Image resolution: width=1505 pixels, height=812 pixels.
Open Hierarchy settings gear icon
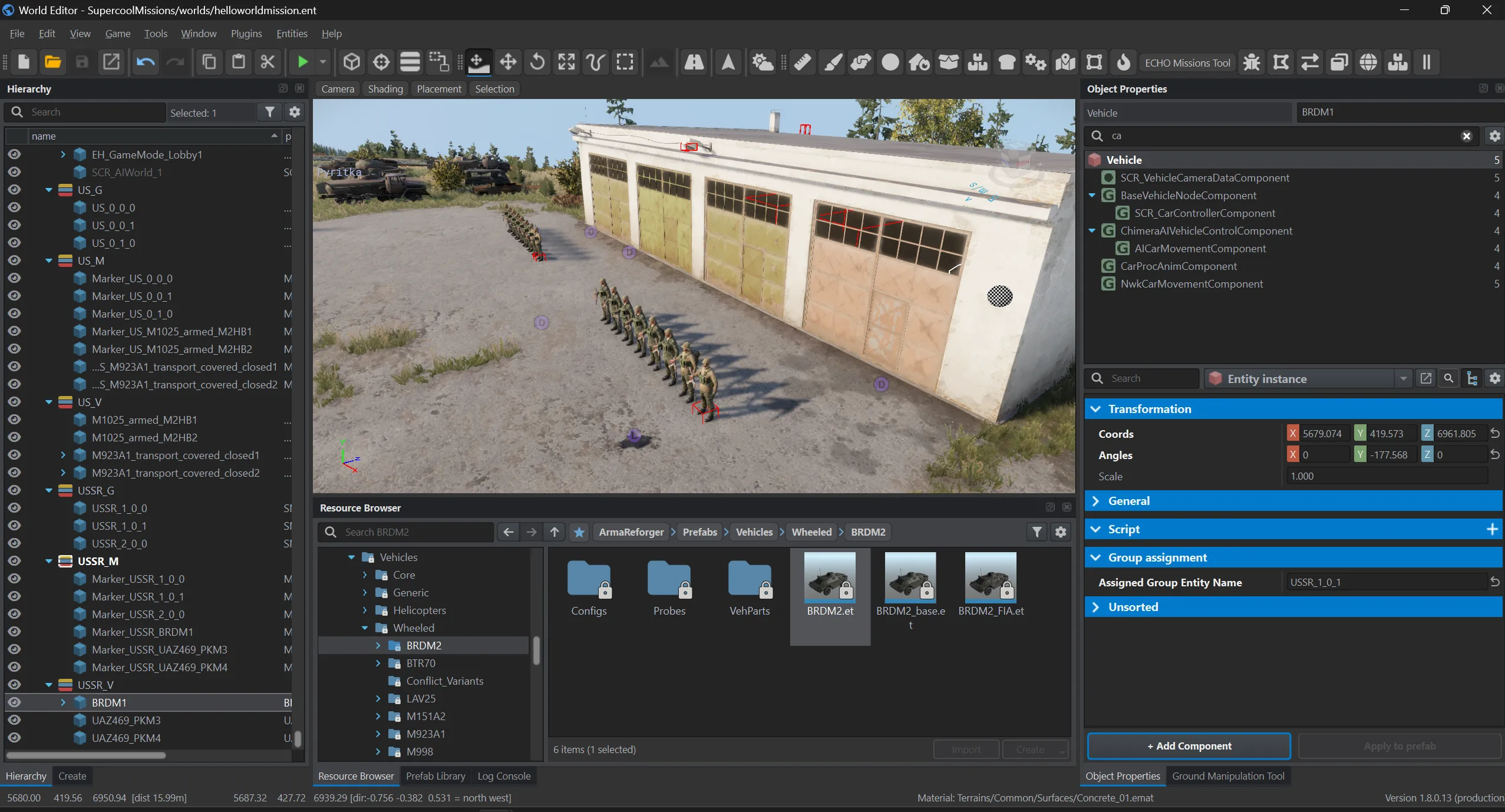[295, 112]
